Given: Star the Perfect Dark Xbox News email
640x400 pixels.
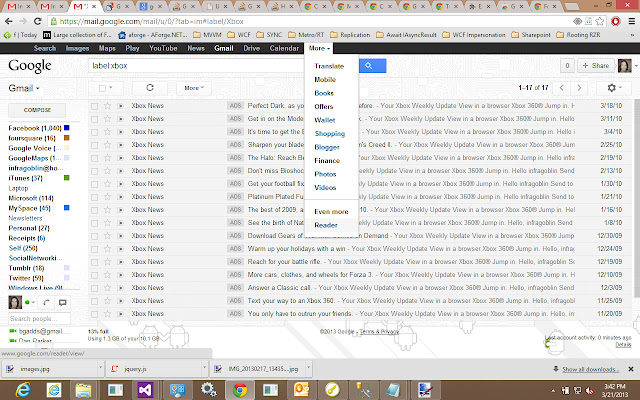Looking at the screenshot, I should [107, 106].
